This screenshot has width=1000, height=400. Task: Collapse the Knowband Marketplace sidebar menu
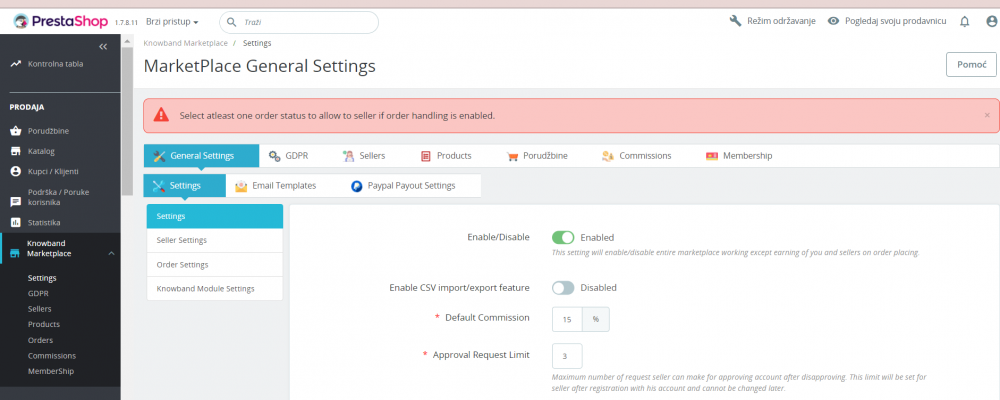[111, 254]
